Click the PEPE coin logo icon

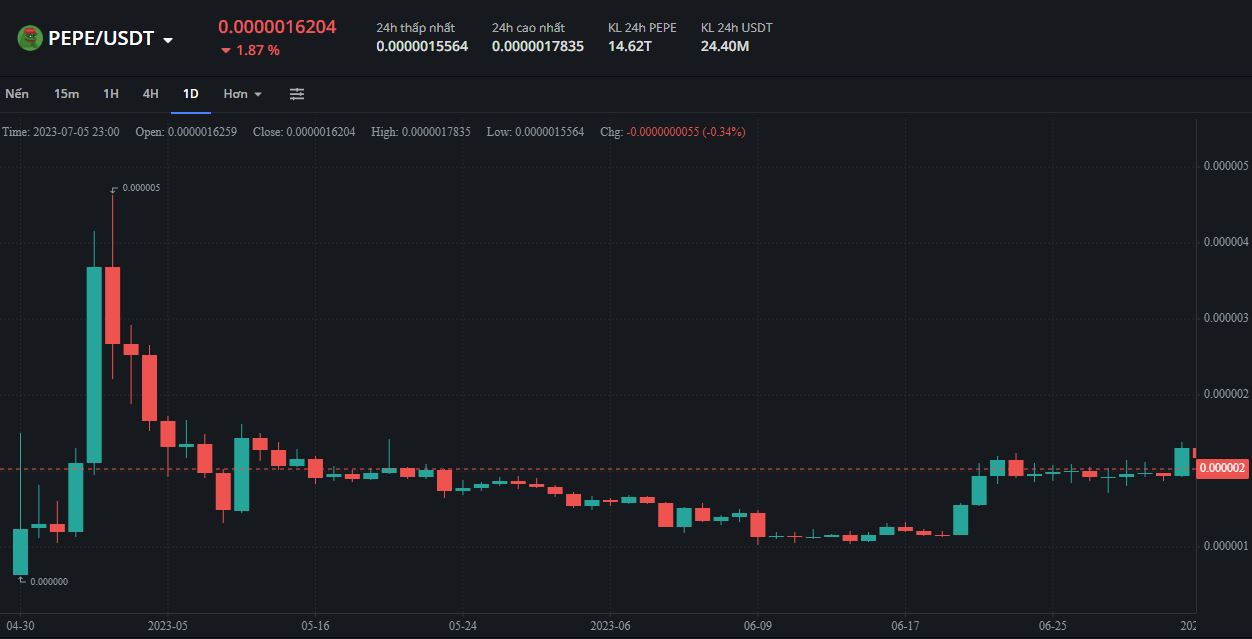(x=30, y=38)
